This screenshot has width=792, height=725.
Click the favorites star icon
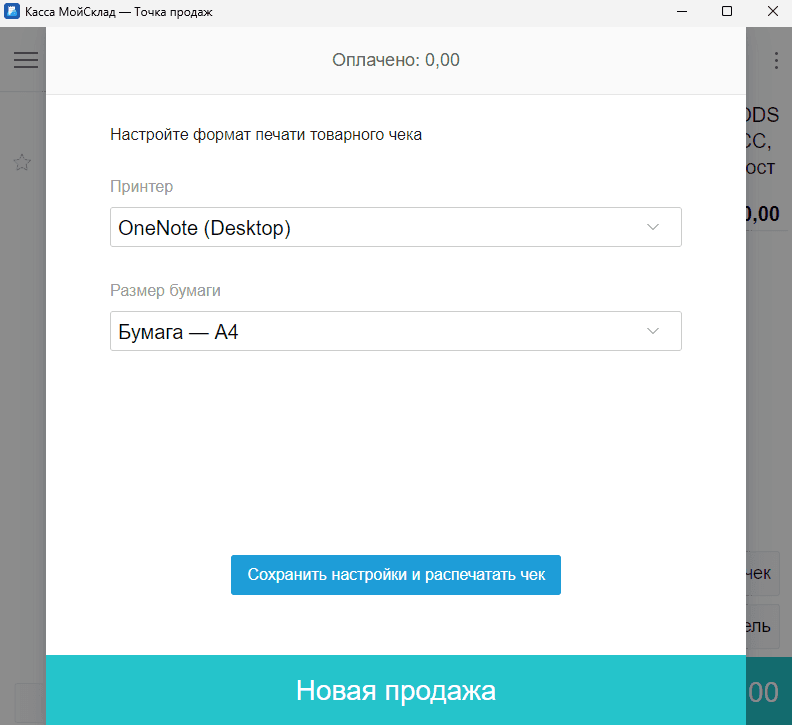coord(22,162)
